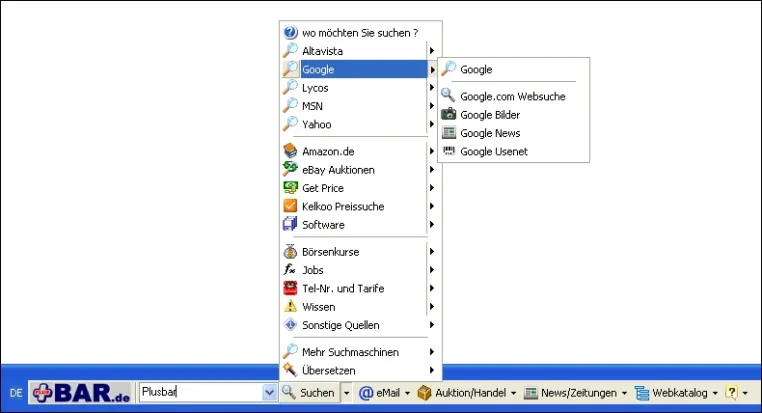
Task: Click the Wissen label
Action: tap(319, 307)
